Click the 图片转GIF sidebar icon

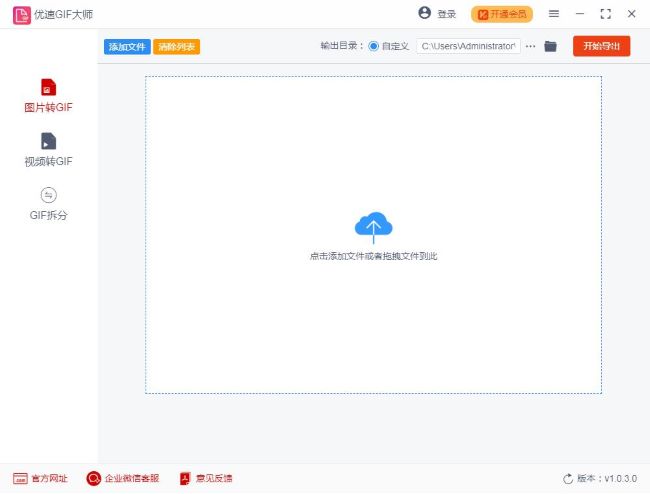click(48, 87)
